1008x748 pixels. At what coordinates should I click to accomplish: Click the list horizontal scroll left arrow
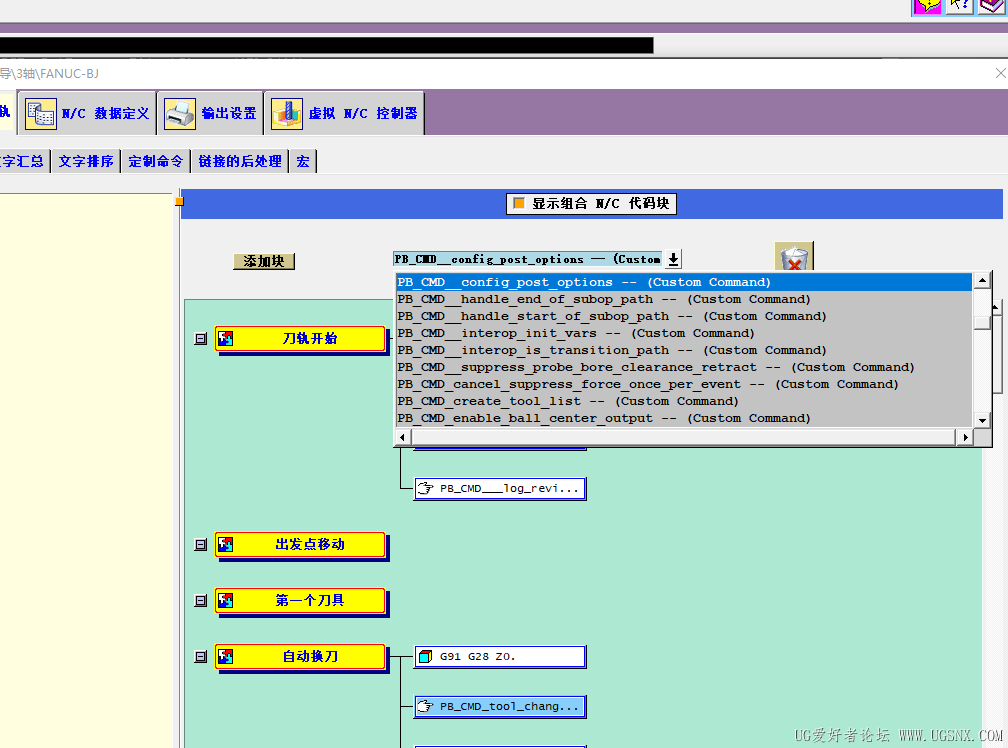coord(403,437)
